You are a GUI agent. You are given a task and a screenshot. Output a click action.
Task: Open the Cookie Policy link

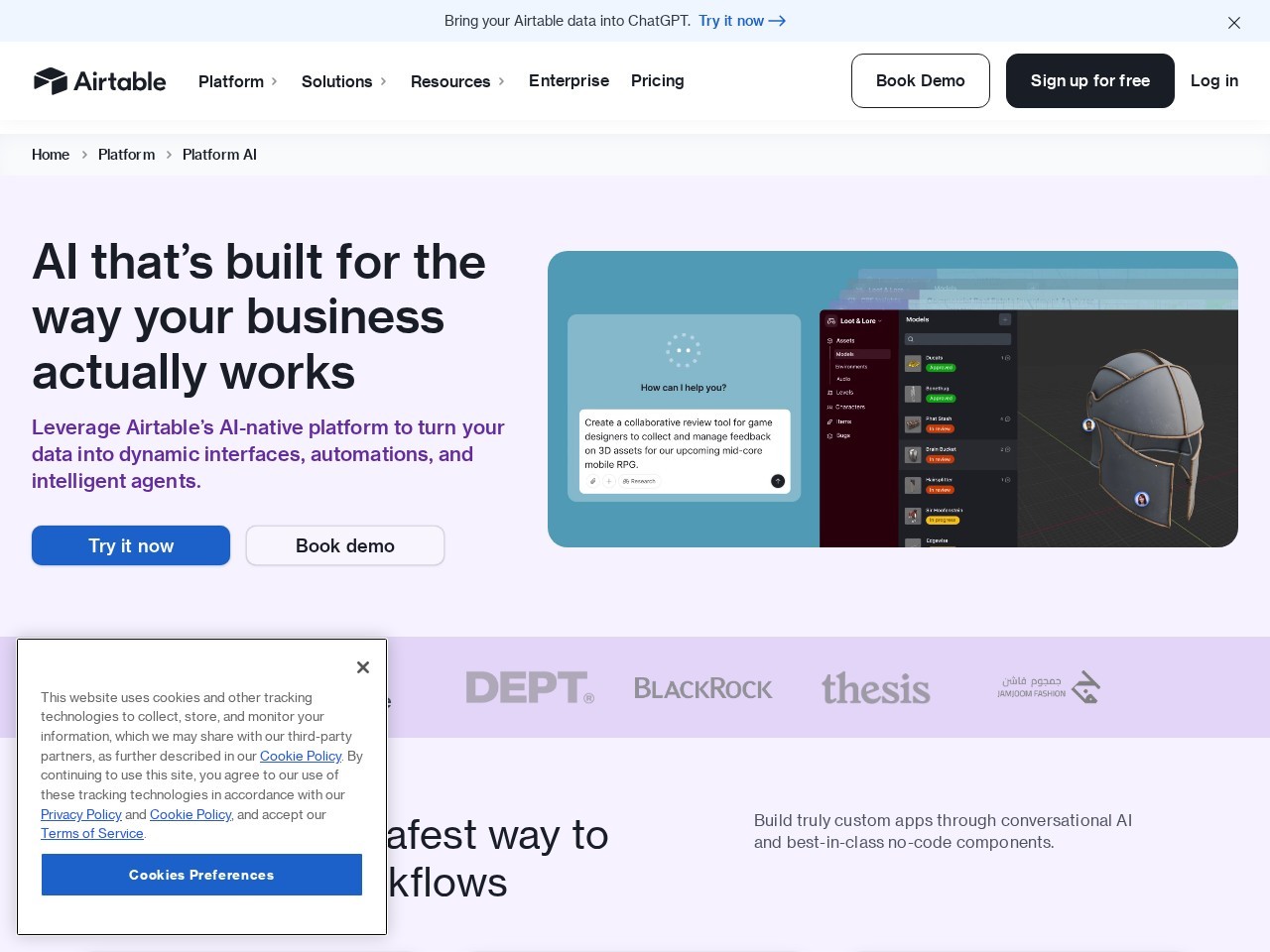click(x=300, y=756)
